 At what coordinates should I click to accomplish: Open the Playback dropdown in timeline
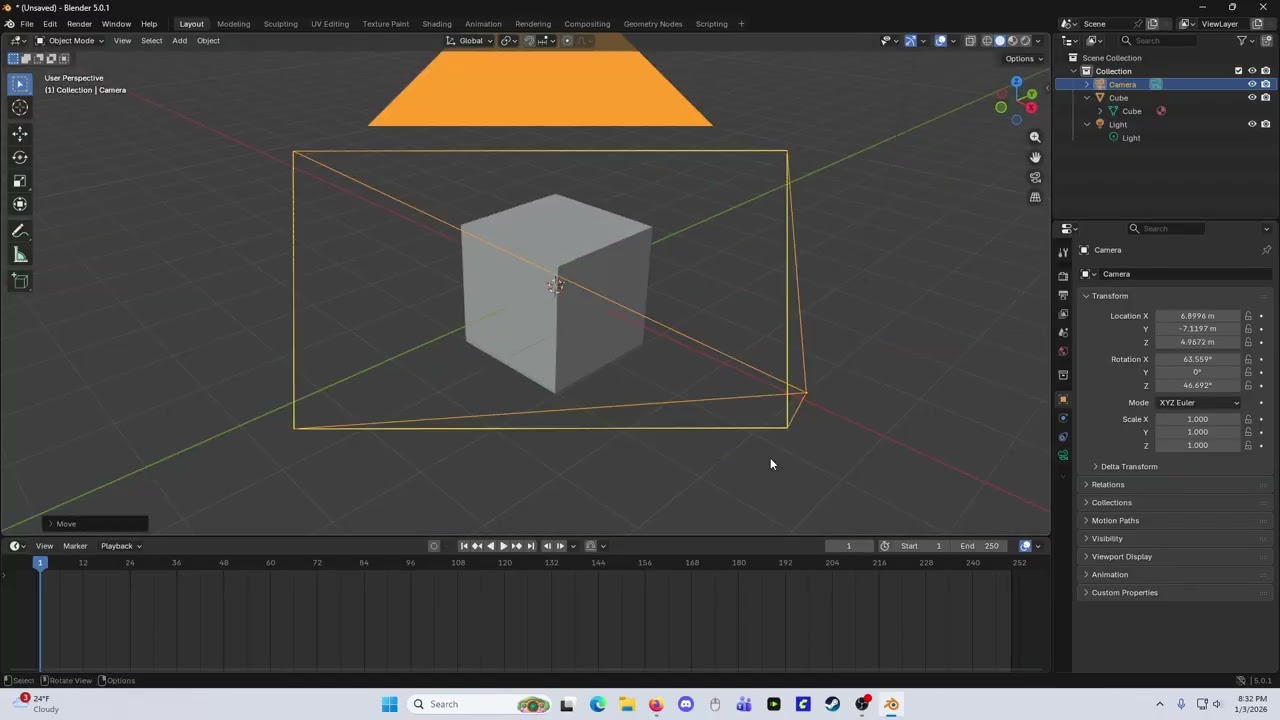pyautogui.click(x=121, y=546)
